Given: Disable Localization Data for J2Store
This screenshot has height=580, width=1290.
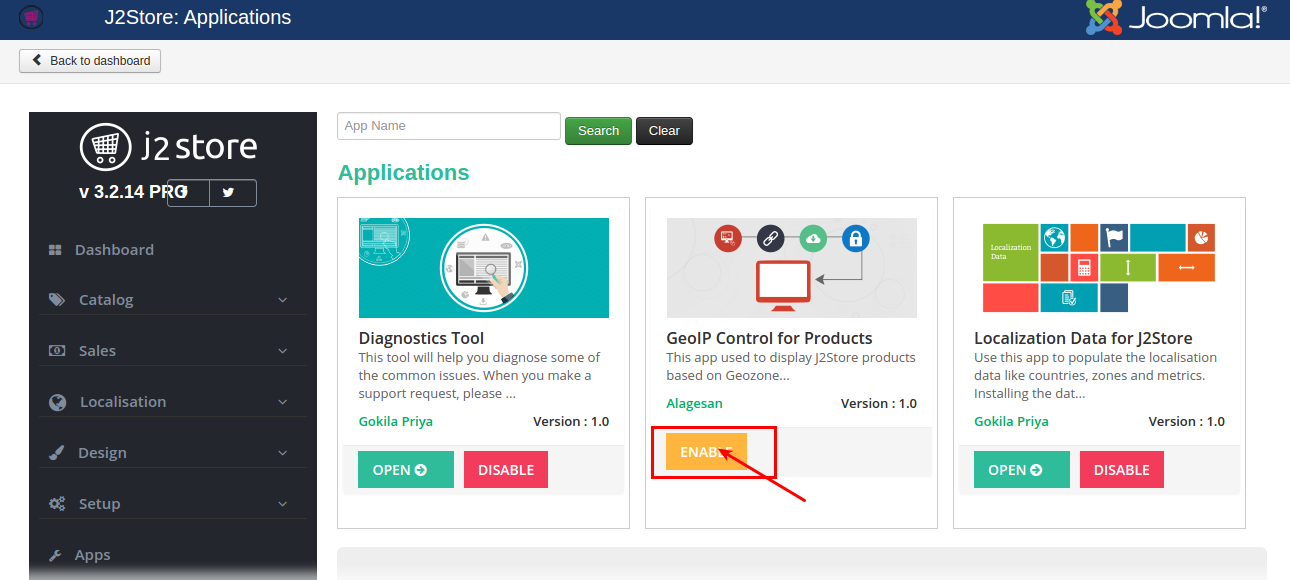Looking at the screenshot, I should 1122,470.
